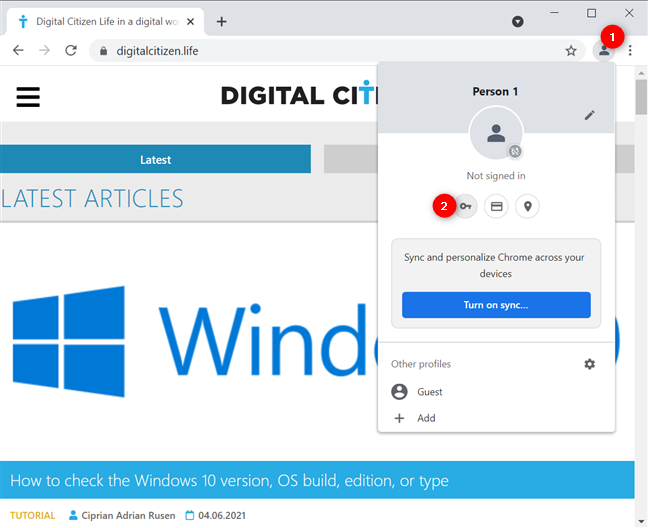The width and height of the screenshot is (648, 528).
Task: Maximize the Chrome window
Action: pos(591,13)
